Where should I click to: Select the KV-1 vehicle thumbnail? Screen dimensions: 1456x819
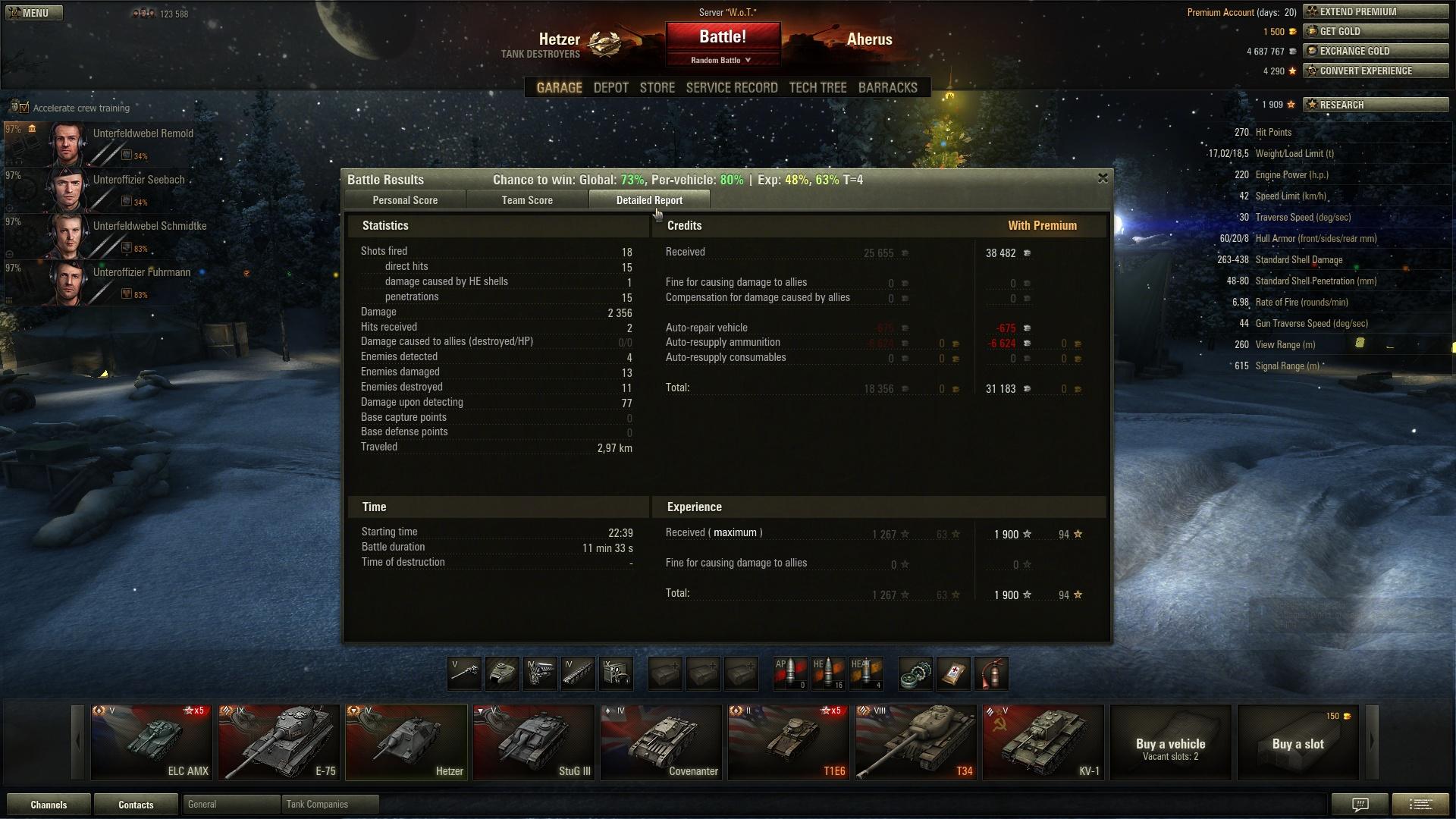click(1043, 742)
